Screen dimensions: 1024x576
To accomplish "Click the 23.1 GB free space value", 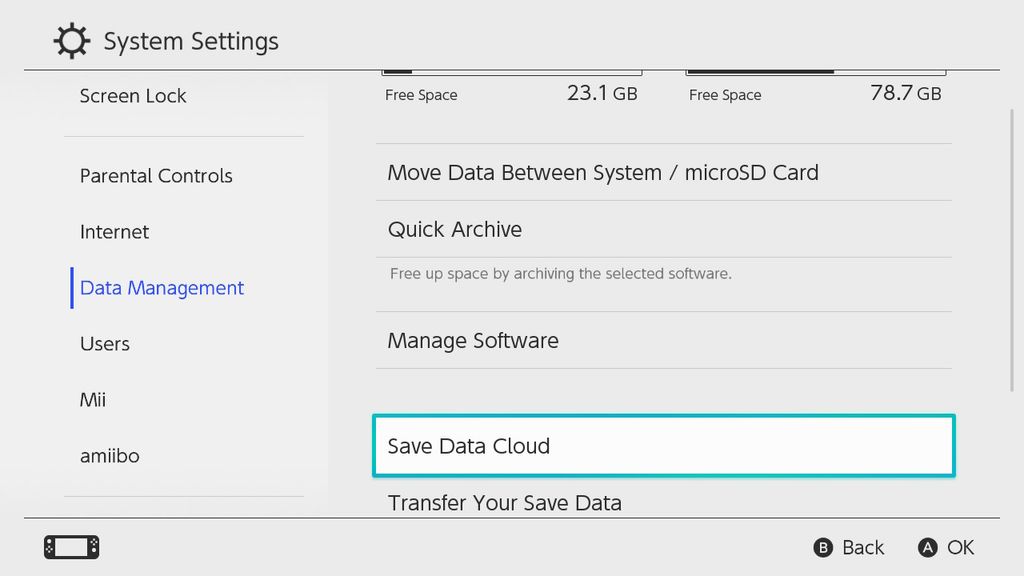I will click(x=602, y=94).
